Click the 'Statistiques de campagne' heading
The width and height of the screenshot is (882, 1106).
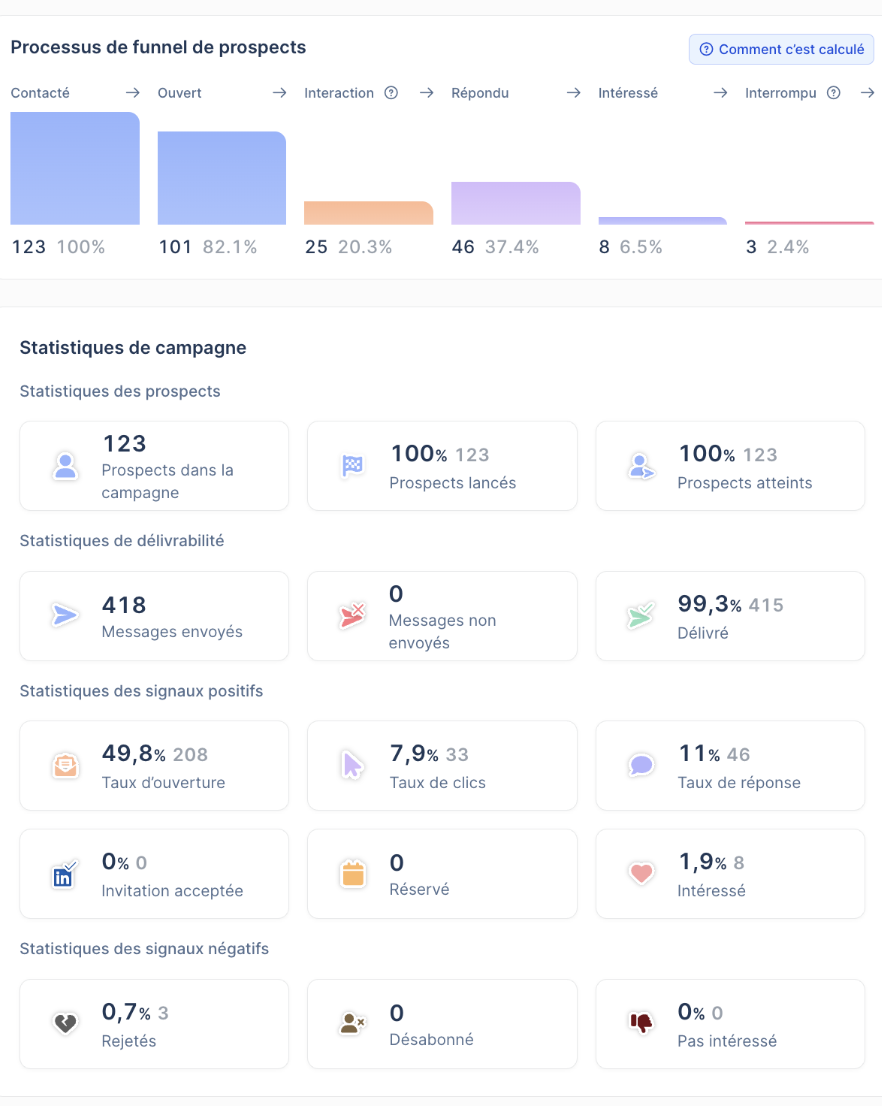click(x=133, y=348)
